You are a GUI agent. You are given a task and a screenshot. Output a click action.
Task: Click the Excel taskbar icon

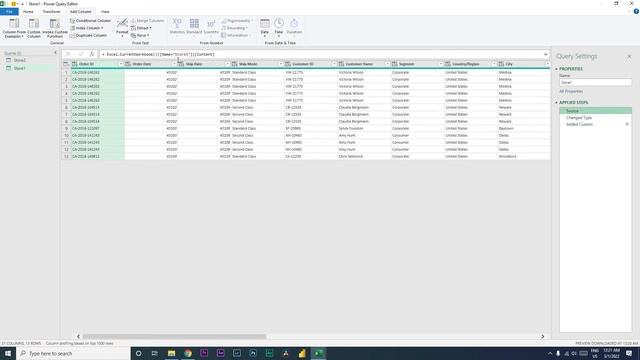pos(318,353)
